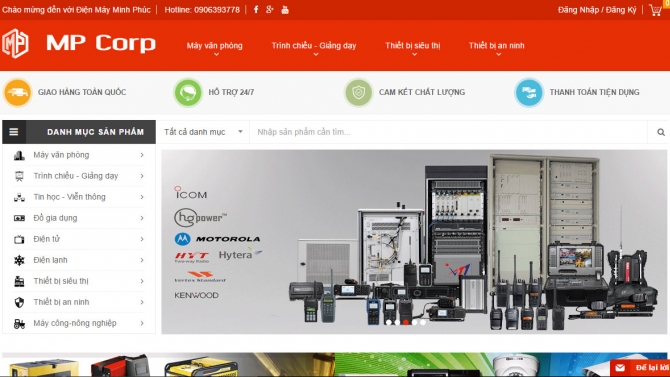Screen dimensions: 670x377
Task: Expand the sidebar Trình chiếu - Giảng dạy chevron
Action: 142,176
